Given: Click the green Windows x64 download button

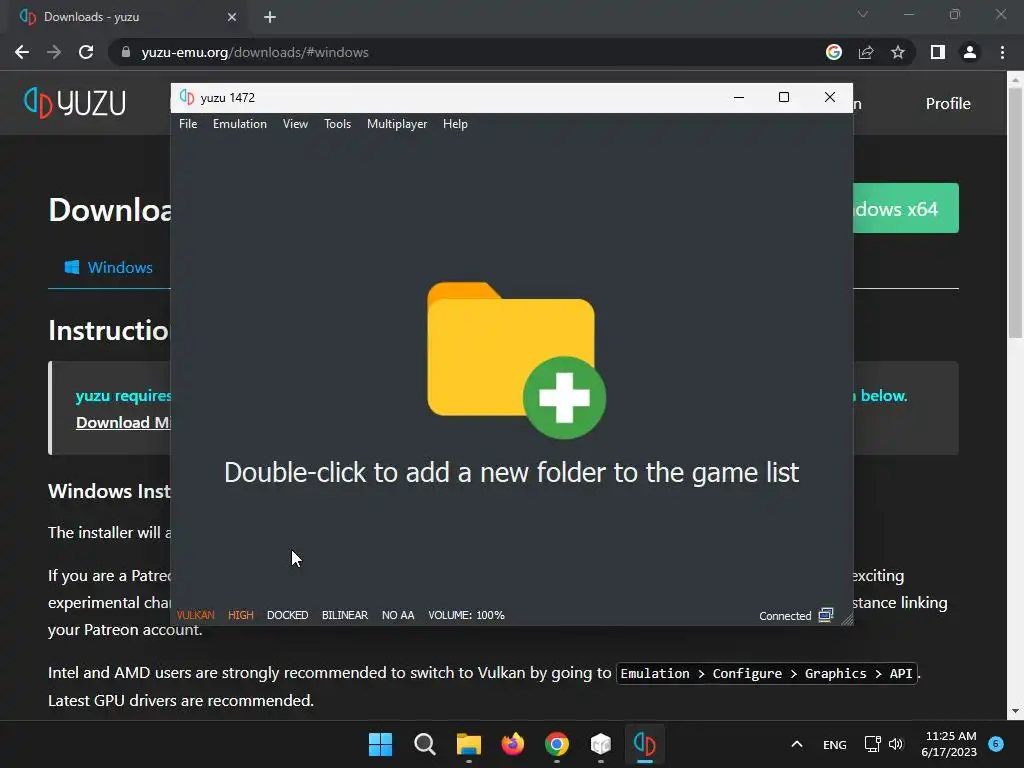Looking at the screenshot, I should click(906, 208).
